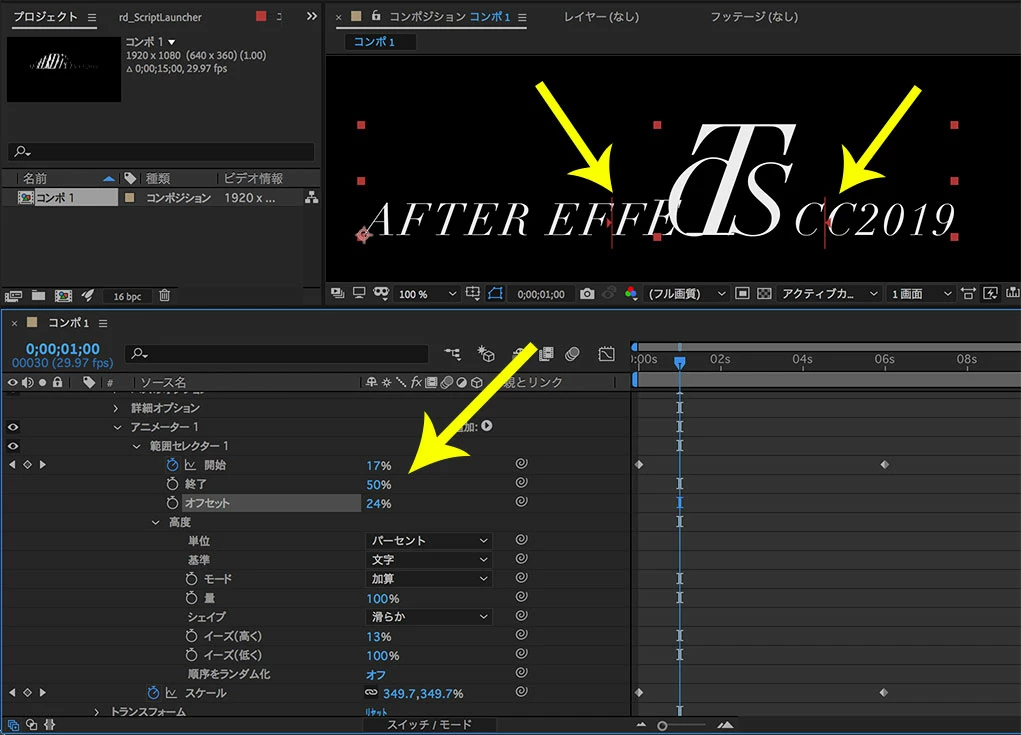Click the add animator property arrow button
1021x735 pixels.
click(x=486, y=426)
